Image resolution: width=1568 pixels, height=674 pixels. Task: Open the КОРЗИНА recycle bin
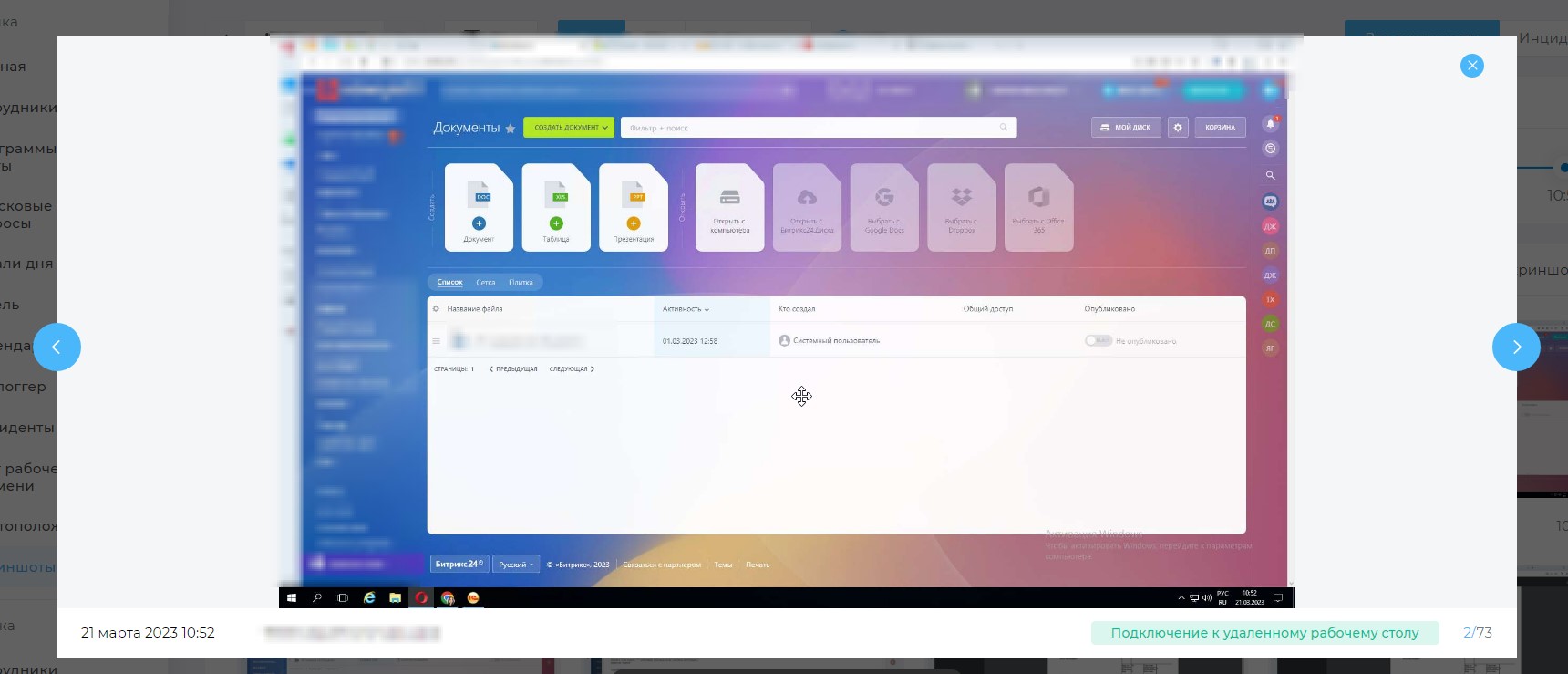1220,128
